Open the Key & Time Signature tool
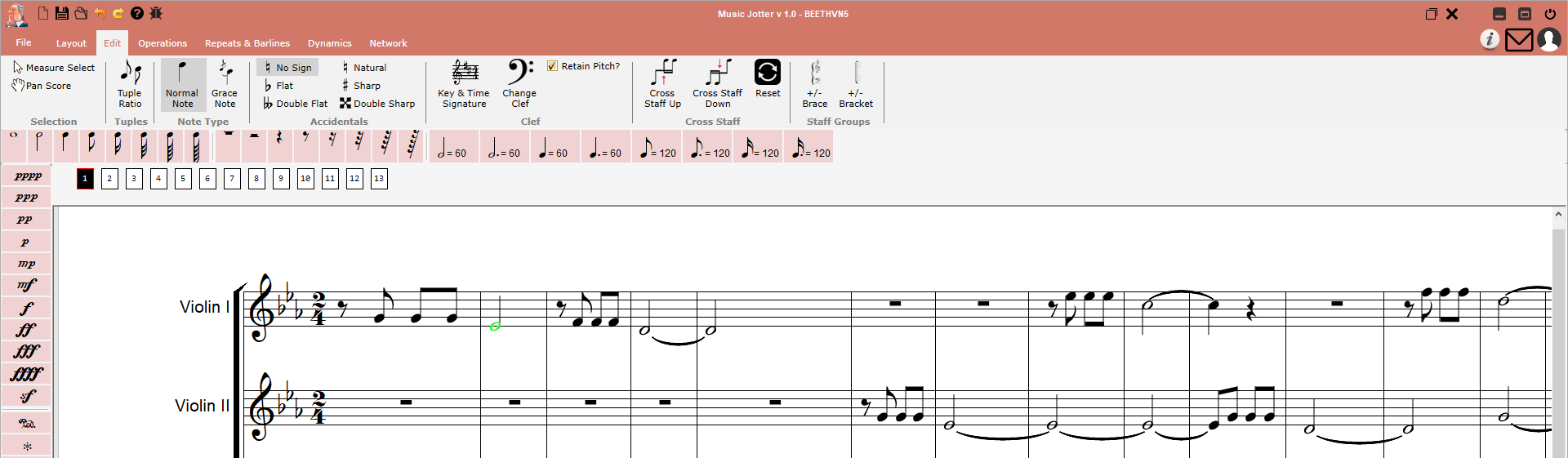 464,84
